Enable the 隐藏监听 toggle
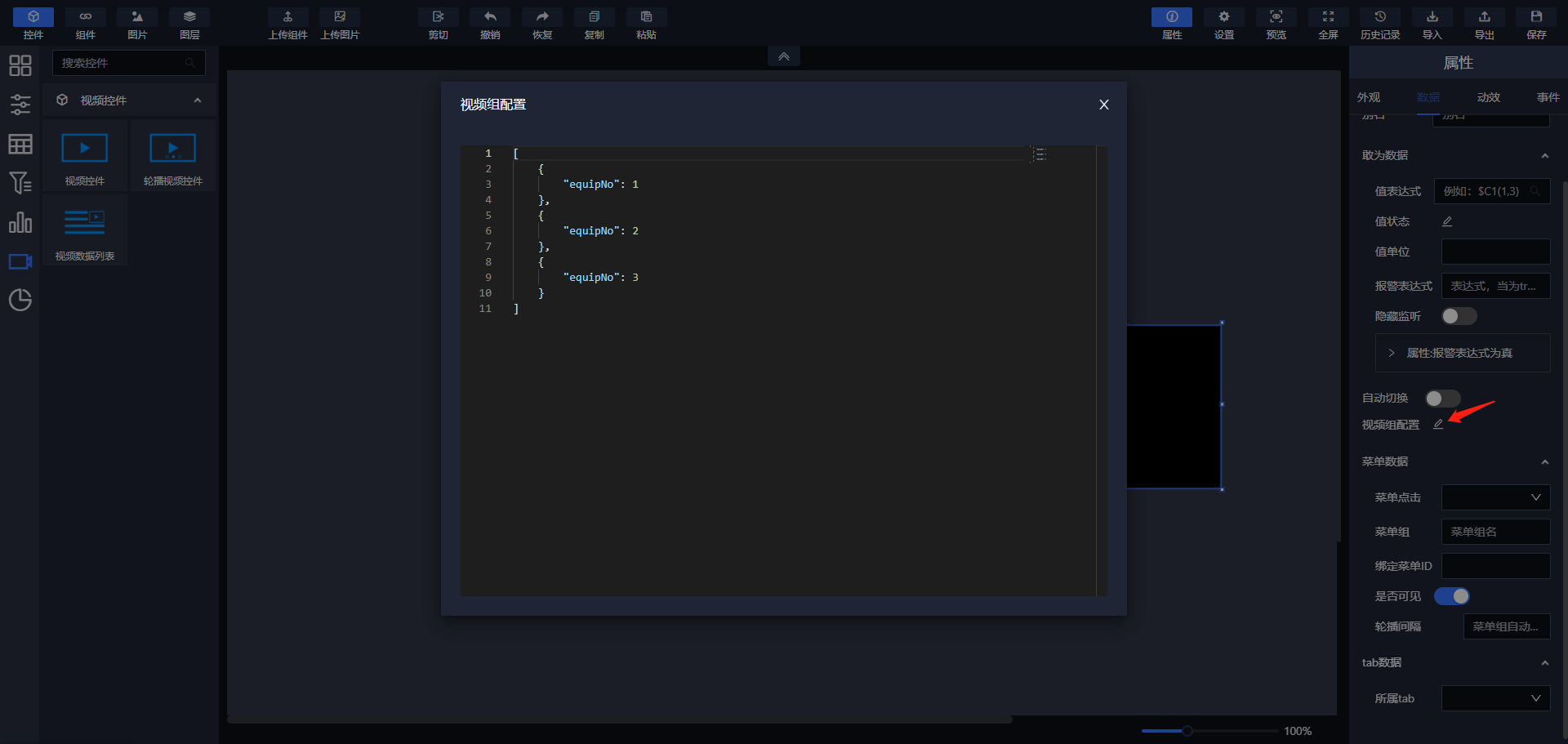Screen dimensions: 1568x744 (1459, 316)
